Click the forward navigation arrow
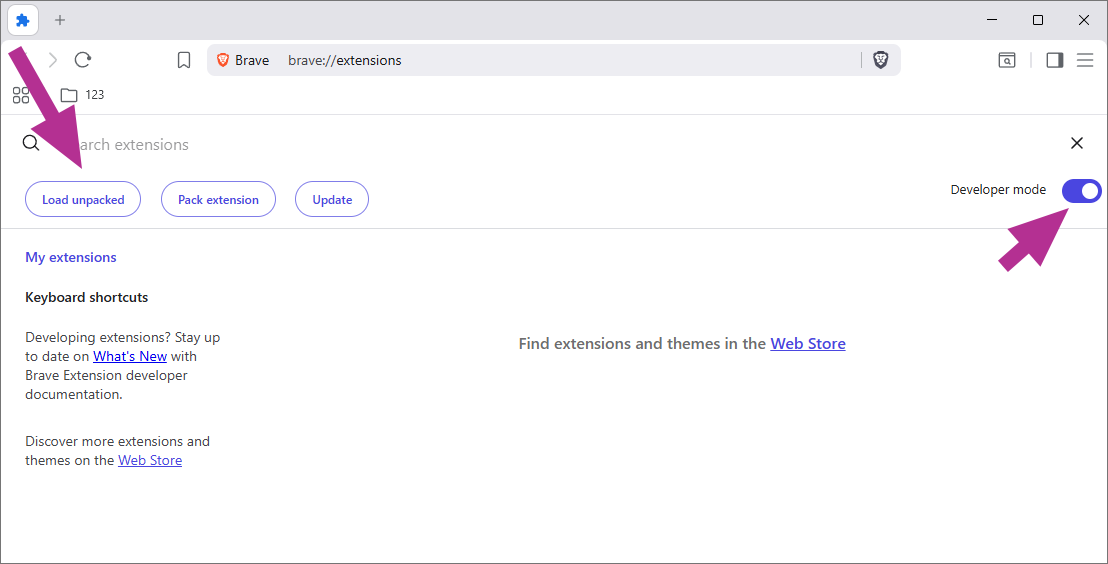The image size is (1108, 564). coord(53,60)
